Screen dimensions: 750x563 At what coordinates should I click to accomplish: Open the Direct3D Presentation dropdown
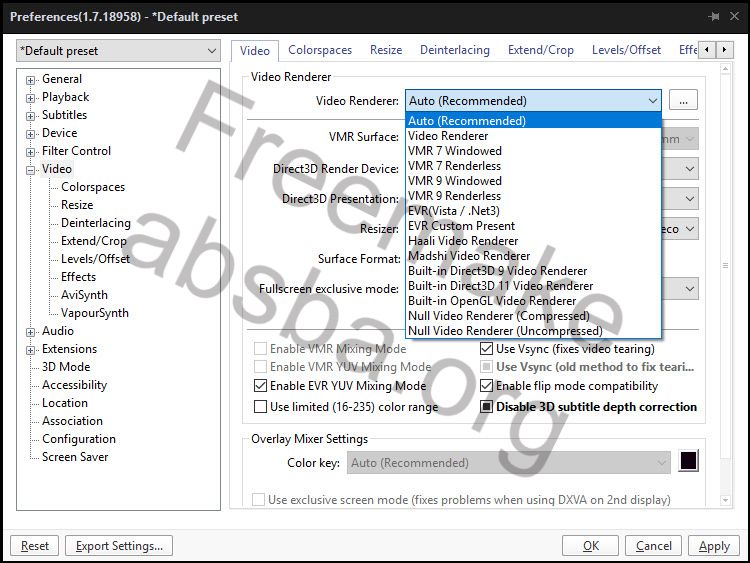(x=689, y=199)
